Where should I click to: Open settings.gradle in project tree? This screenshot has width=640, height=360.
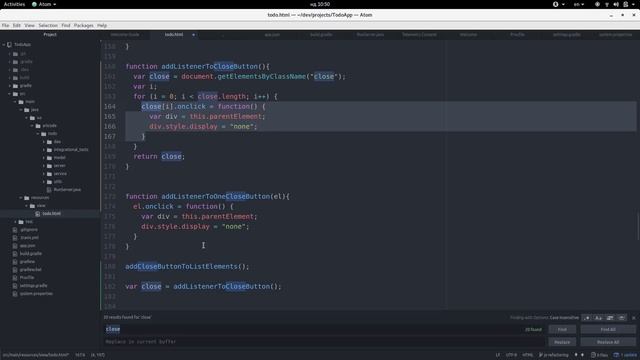click(33, 286)
